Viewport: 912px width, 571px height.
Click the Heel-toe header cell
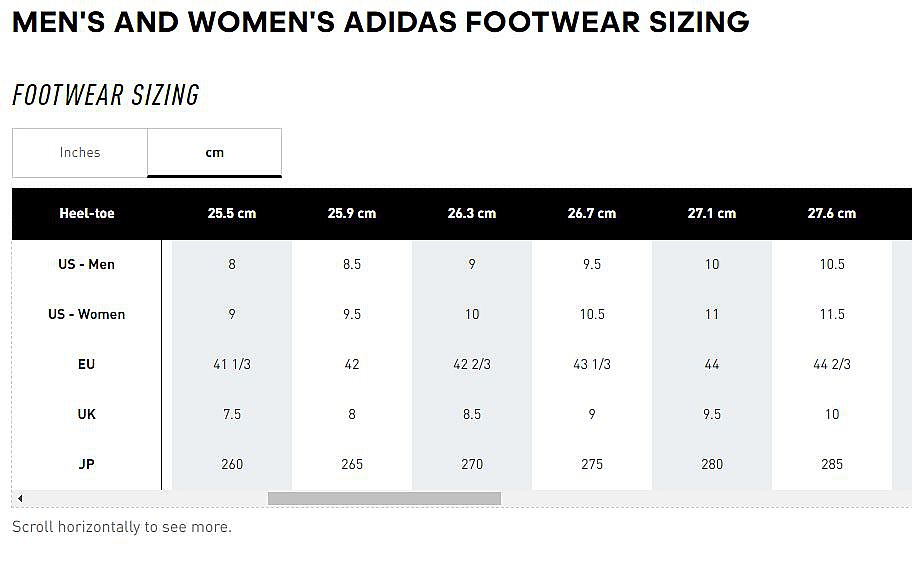(87, 214)
